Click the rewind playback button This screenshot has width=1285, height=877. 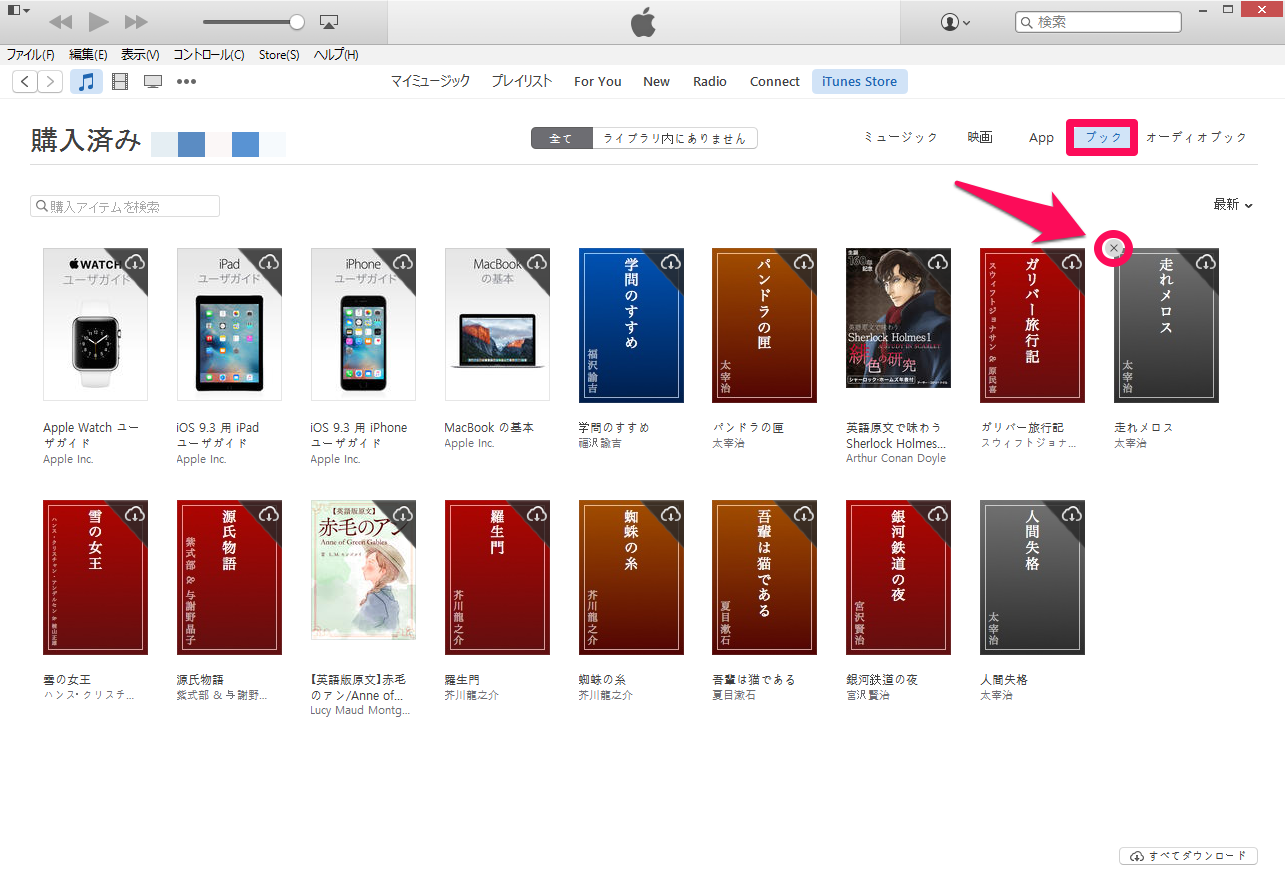pyautogui.click(x=60, y=22)
